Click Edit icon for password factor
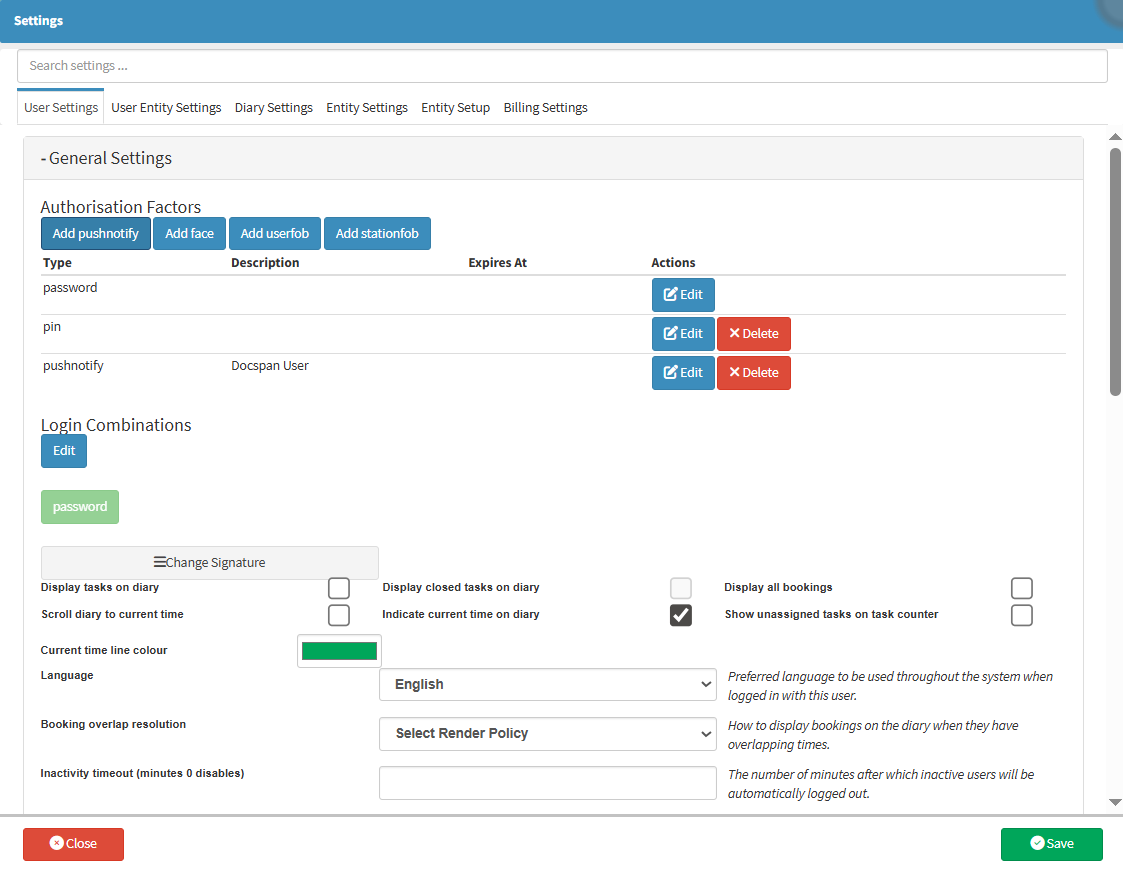This screenshot has width=1123, height=873. tap(683, 295)
